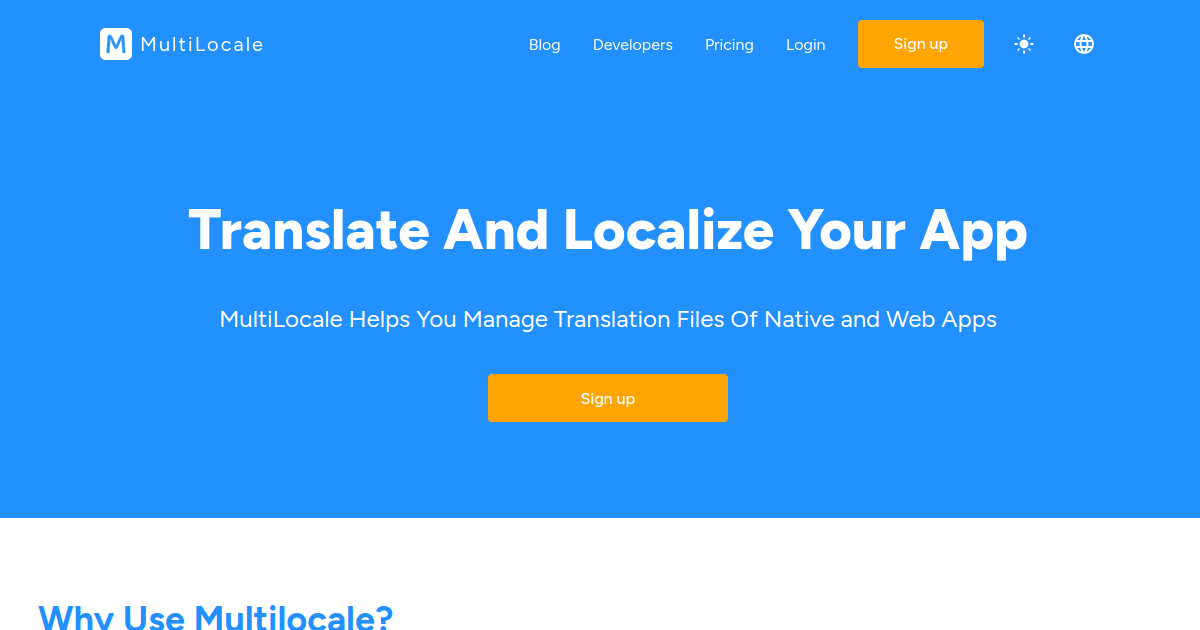
Task: Click the 'Translate And Localize Your App' heading
Action: (608, 230)
